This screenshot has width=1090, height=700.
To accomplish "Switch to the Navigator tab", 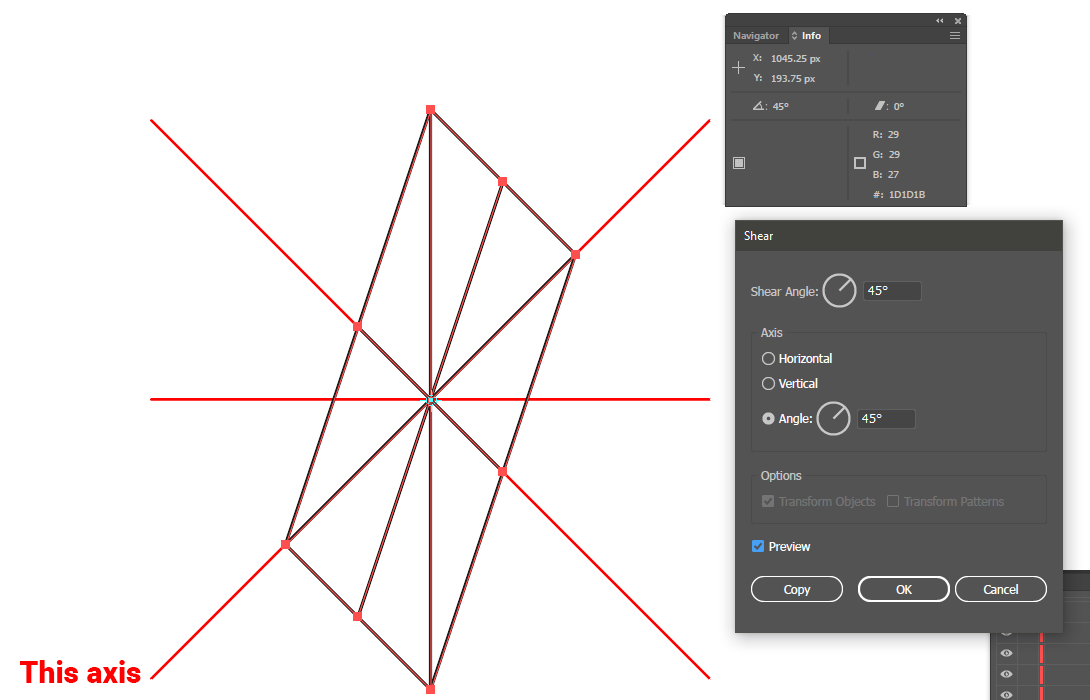I will point(756,35).
